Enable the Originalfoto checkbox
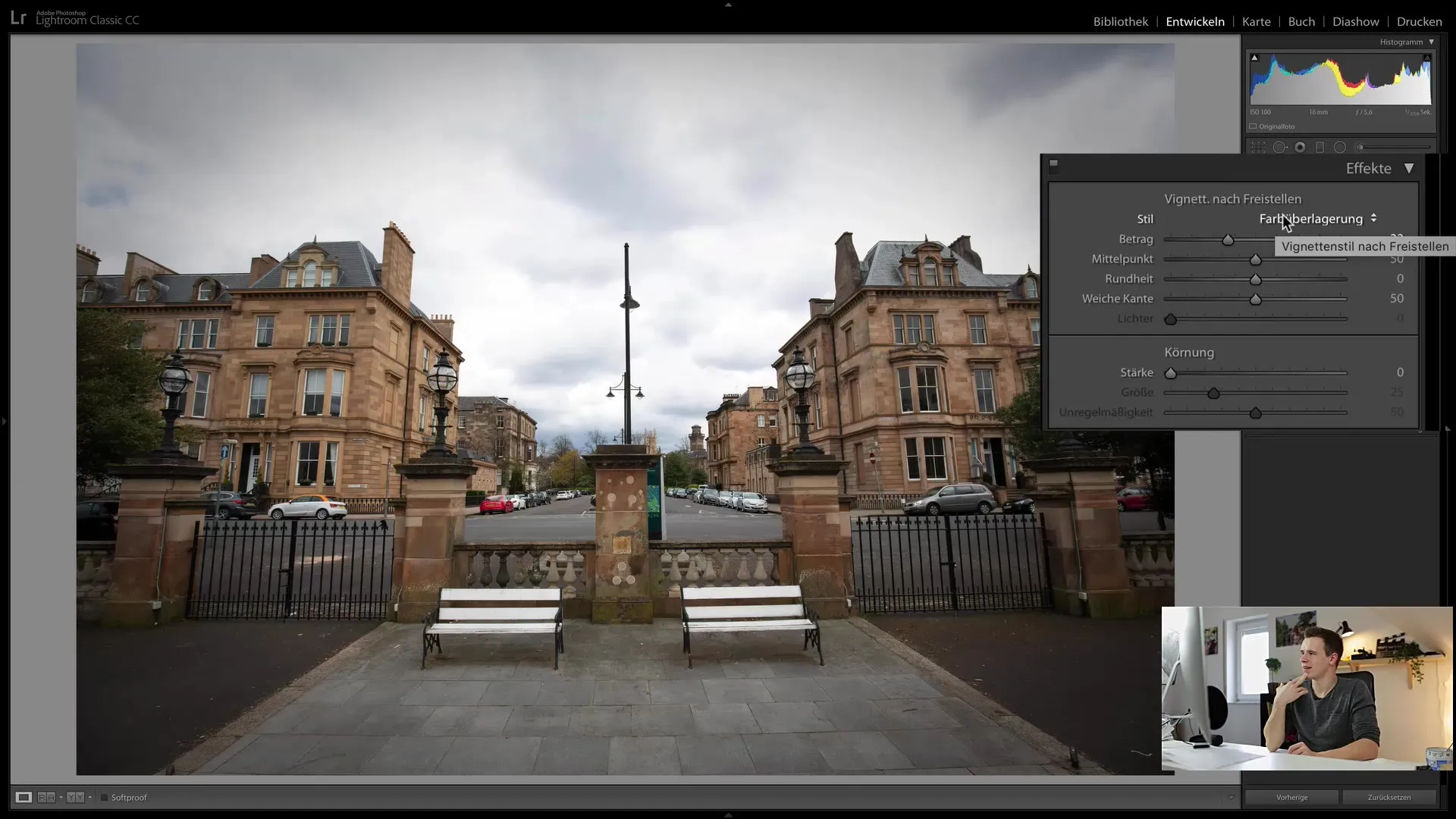The image size is (1456, 819). pos(1254,127)
